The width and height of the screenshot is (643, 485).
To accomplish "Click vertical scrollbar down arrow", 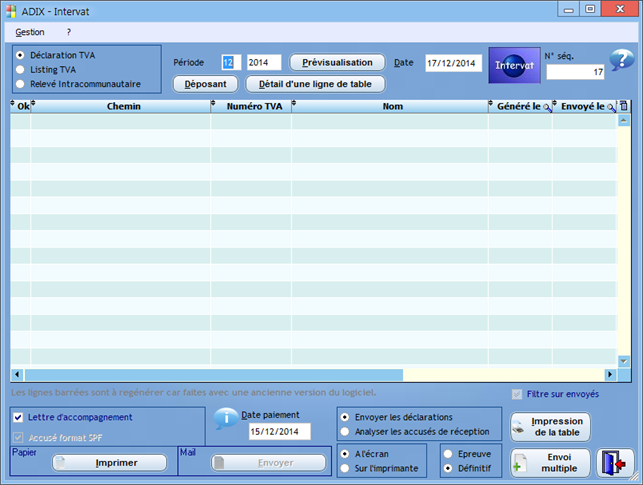I will pyautogui.click(x=624, y=361).
